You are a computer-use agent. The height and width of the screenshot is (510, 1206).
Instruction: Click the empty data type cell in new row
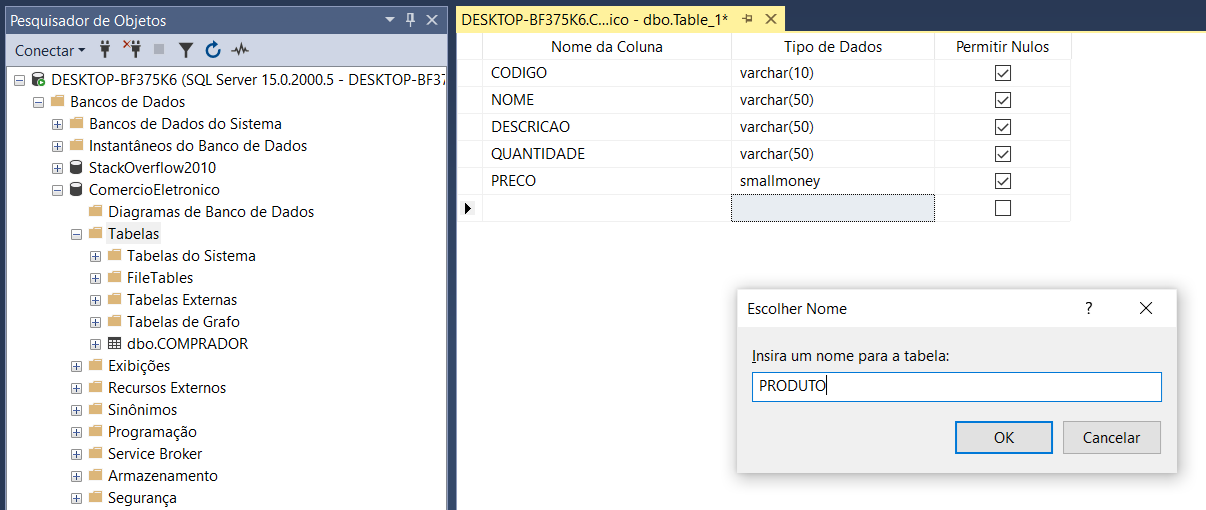[x=833, y=208]
